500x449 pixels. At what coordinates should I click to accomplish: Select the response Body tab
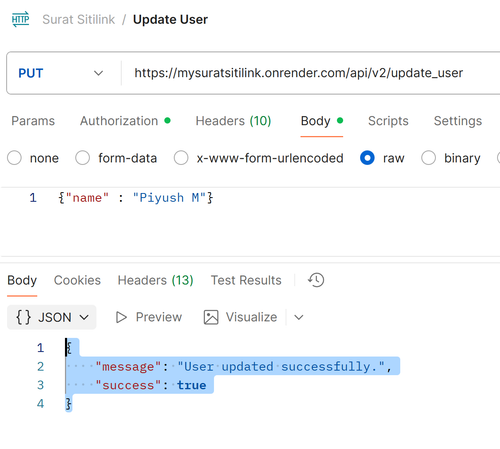coord(22,280)
